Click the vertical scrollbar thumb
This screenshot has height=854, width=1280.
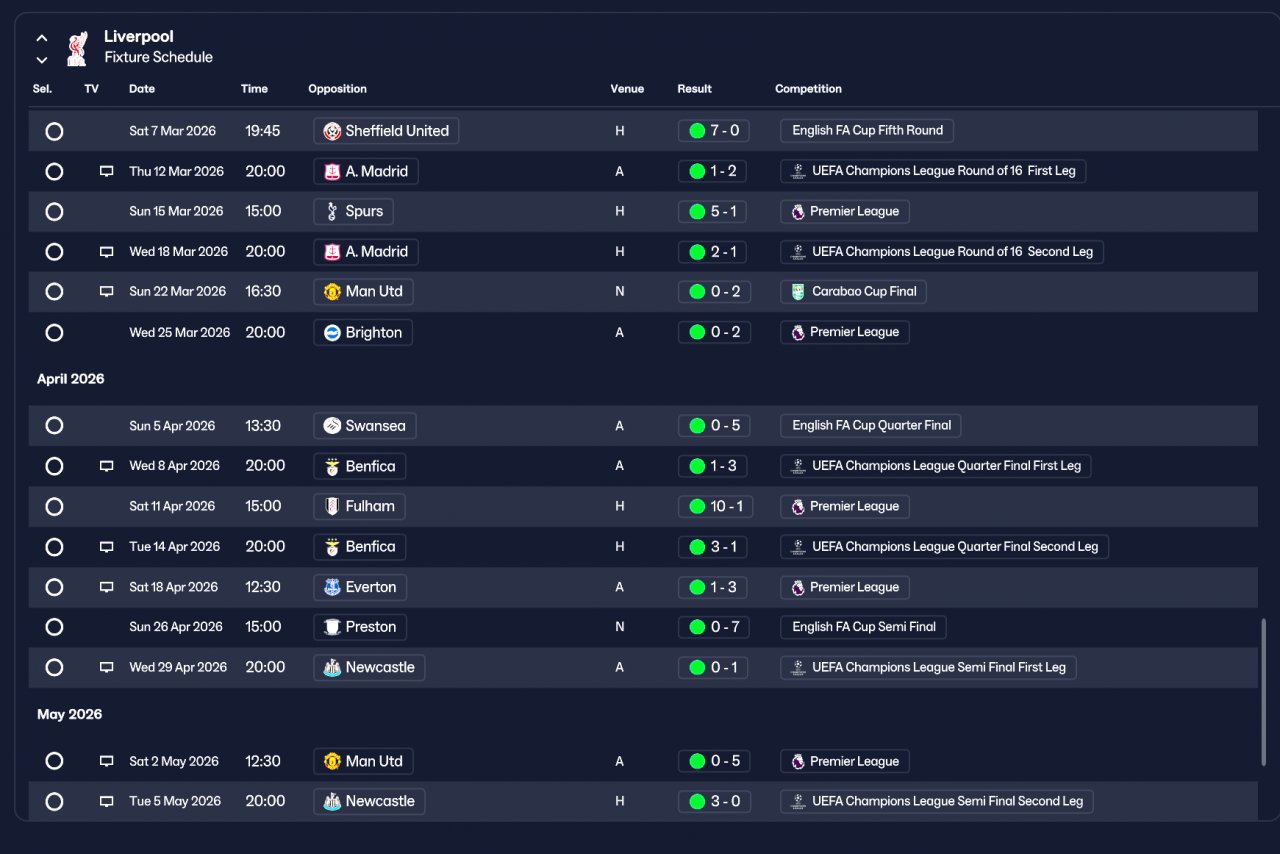point(1263,693)
